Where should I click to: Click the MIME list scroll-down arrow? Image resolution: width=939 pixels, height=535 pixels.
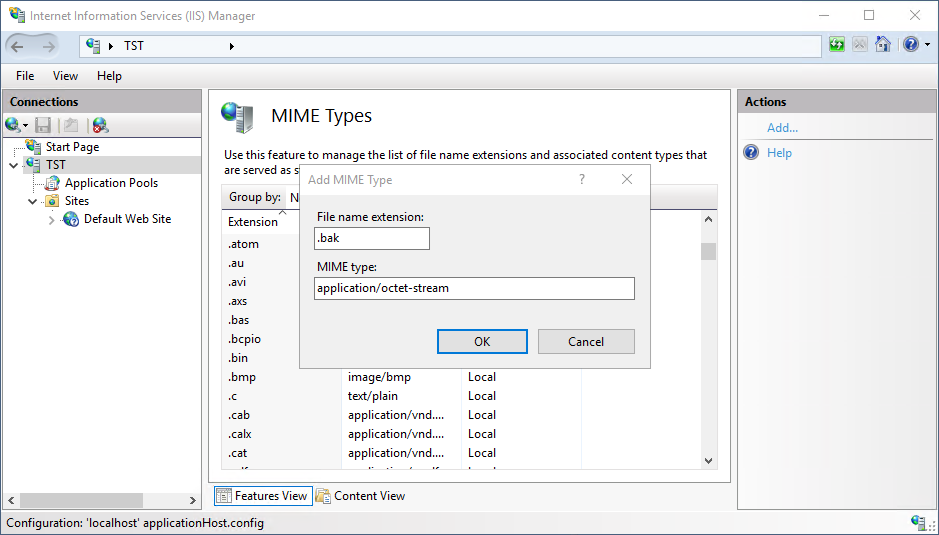coord(708,461)
